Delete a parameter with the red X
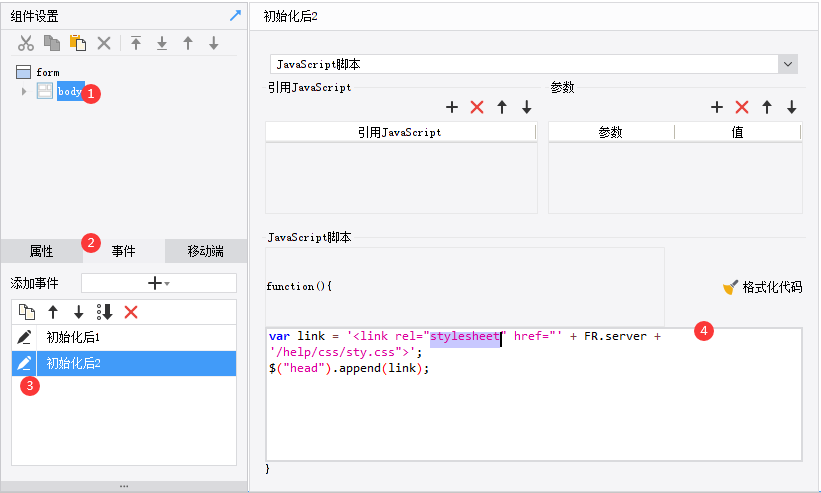Screen dimensions: 821x493 pyautogui.click(x=742, y=107)
